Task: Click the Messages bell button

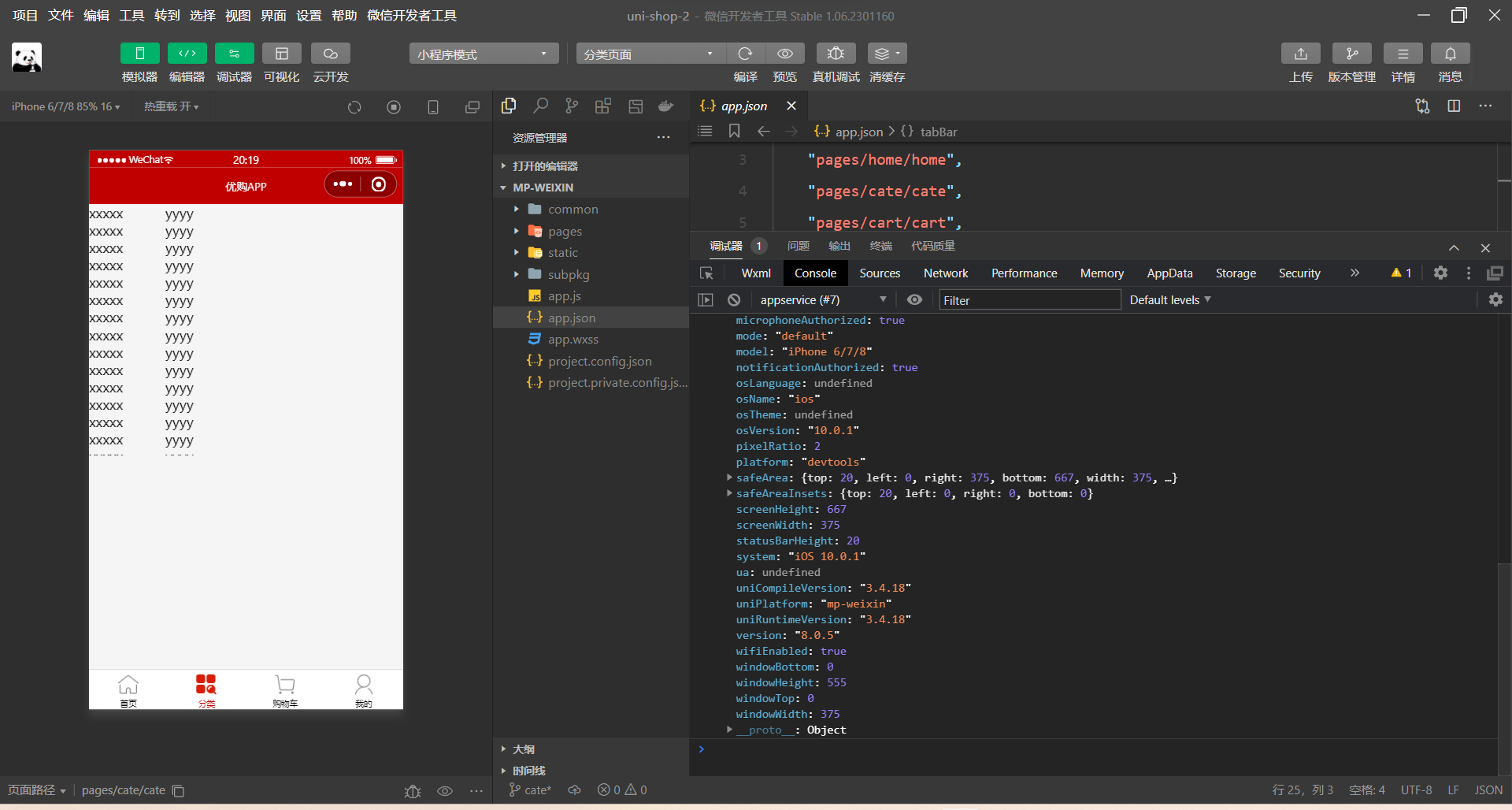Action: [x=1450, y=54]
